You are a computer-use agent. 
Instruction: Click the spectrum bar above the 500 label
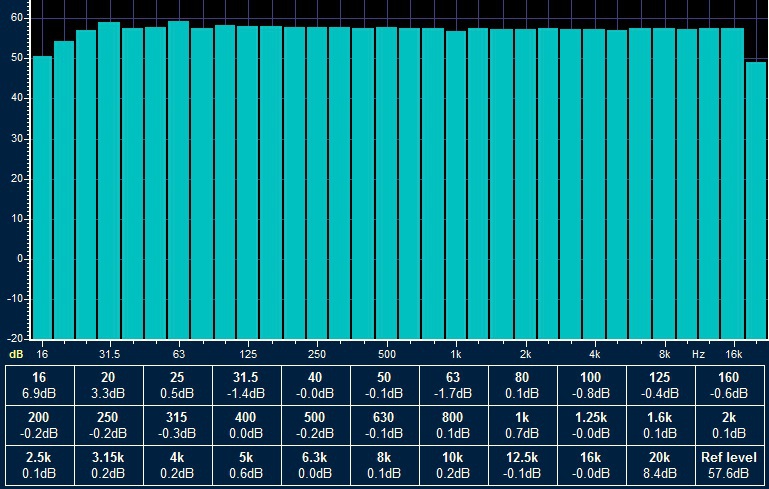[x=387, y=200]
